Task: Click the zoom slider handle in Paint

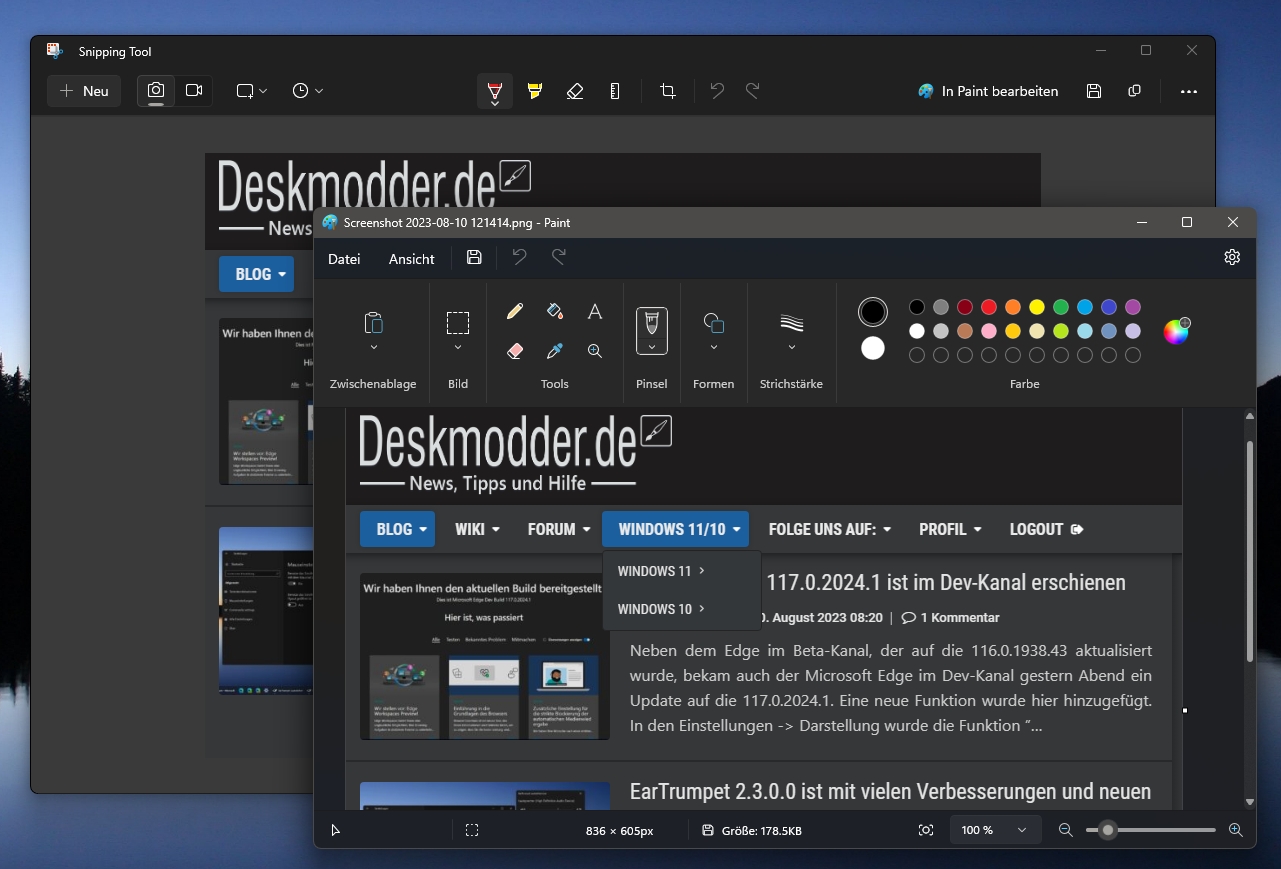Action: [x=1107, y=830]
